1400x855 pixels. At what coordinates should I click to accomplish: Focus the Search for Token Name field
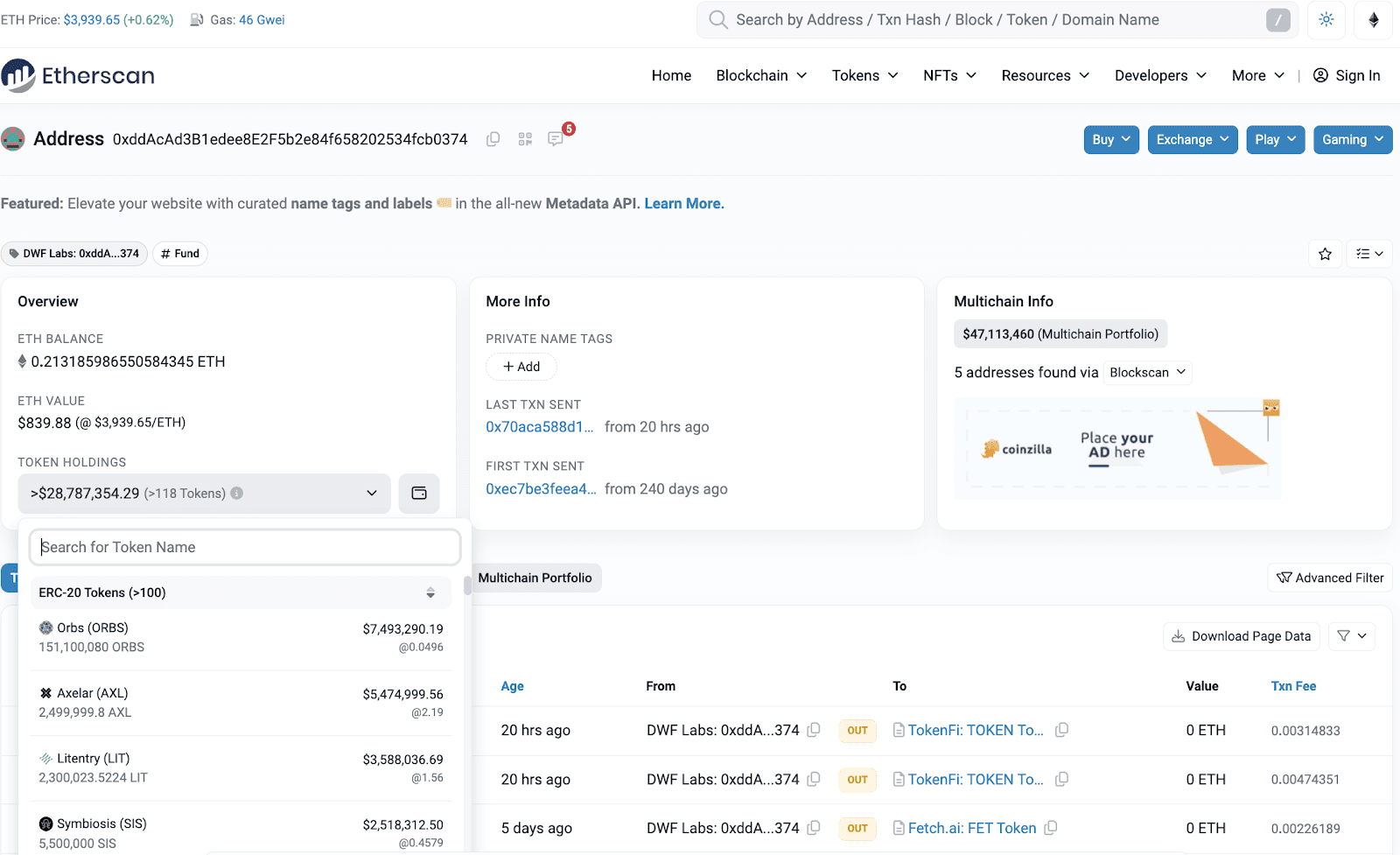[x=245, y=547]
